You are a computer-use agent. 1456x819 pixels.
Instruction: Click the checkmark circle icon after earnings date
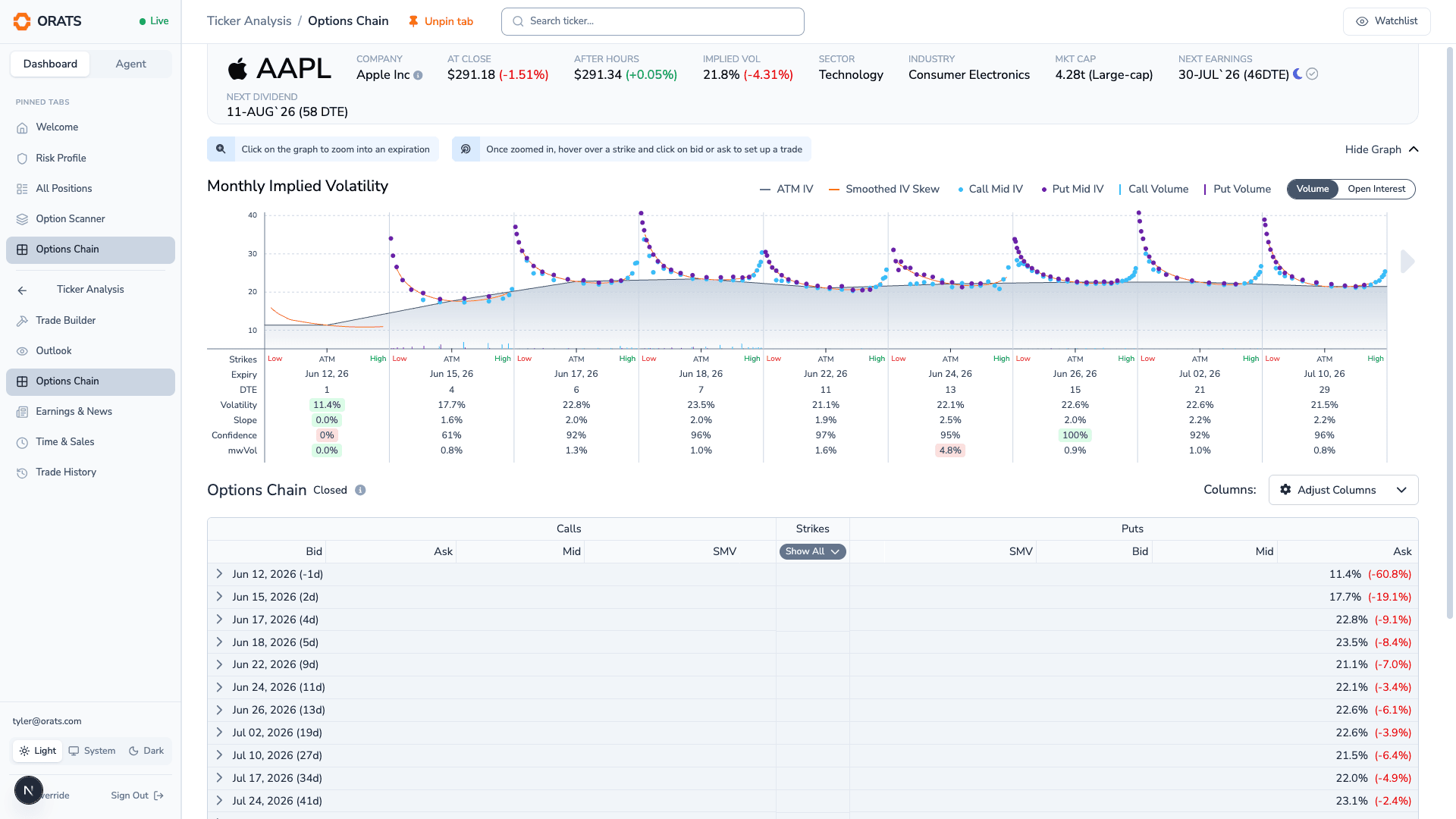point(1312,74)
